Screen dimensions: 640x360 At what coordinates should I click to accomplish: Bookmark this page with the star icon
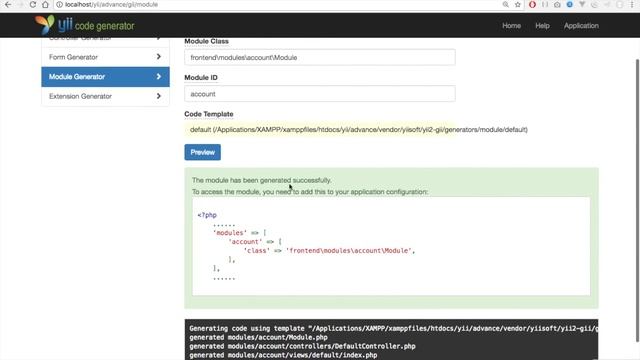tap(518, 4)
